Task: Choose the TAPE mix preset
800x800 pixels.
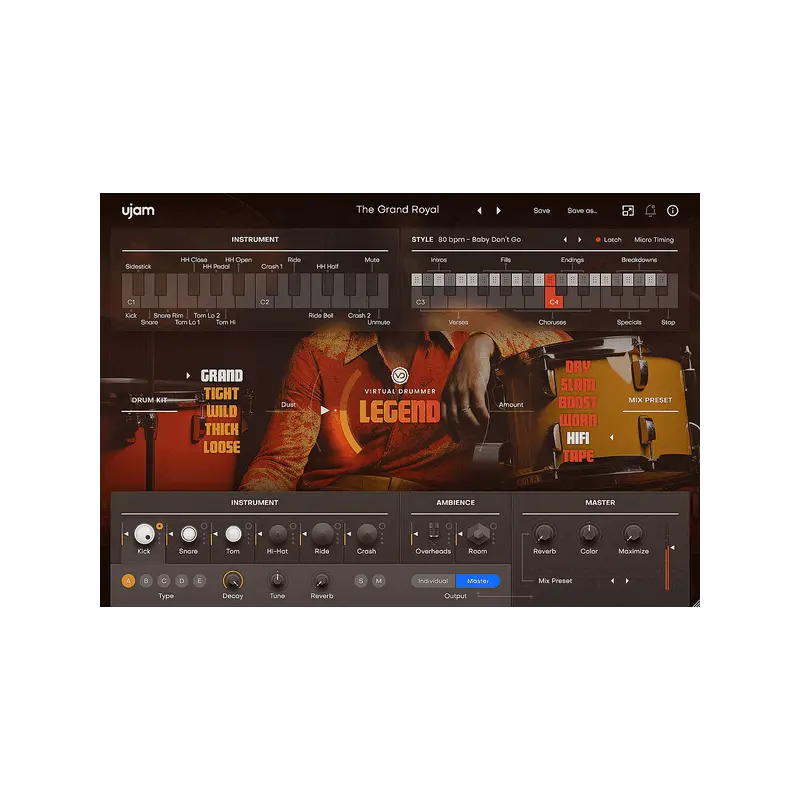Action: tap(579, 456)
